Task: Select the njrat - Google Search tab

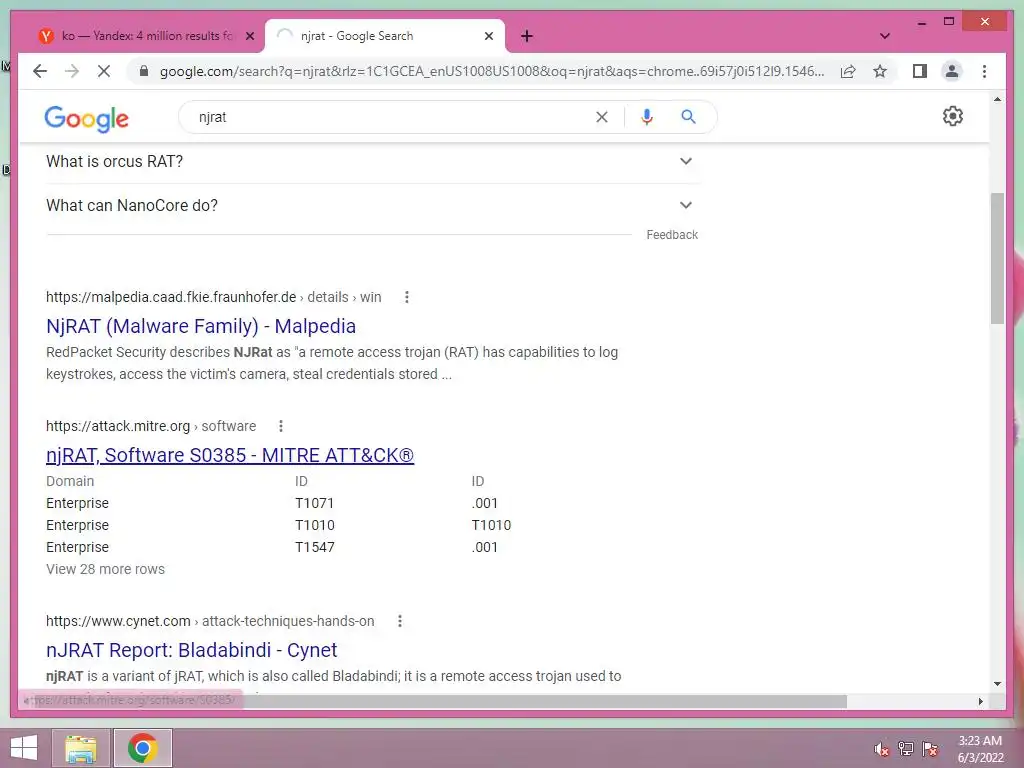Action: [385, 36]
